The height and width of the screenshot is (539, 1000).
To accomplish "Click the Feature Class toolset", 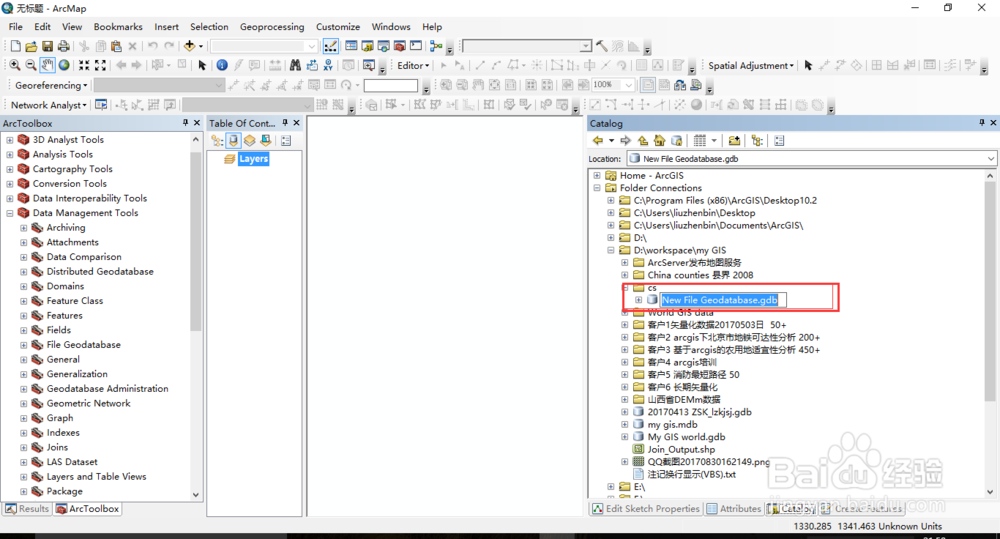I will (x=75, y=300).
